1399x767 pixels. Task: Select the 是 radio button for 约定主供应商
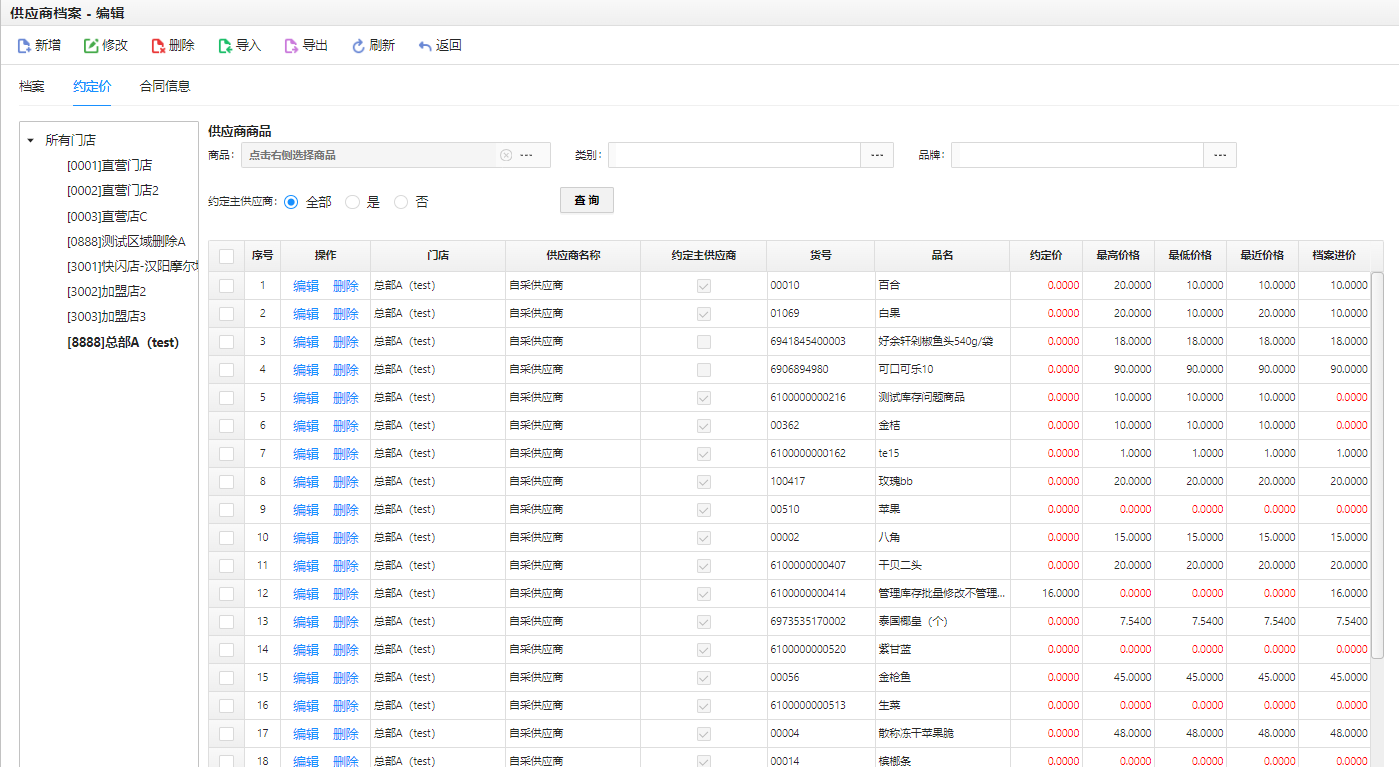[352, 202]
